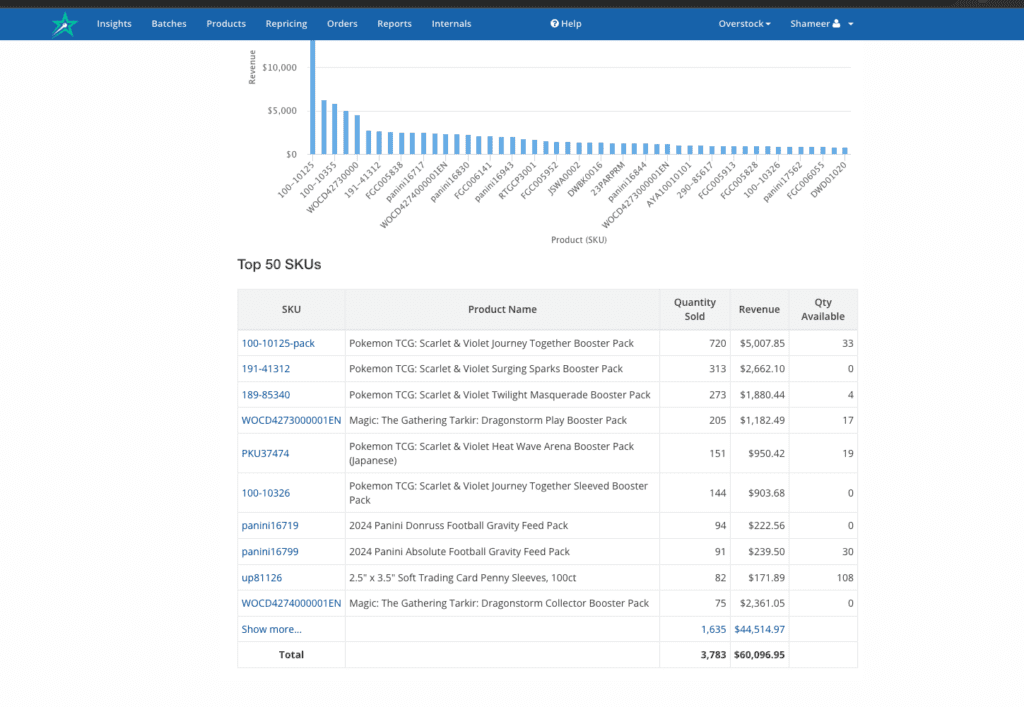Select the 2024 Panini Donruss Football product name
Viewport: 1024px width, 707px height.
[x=458, y=526]
